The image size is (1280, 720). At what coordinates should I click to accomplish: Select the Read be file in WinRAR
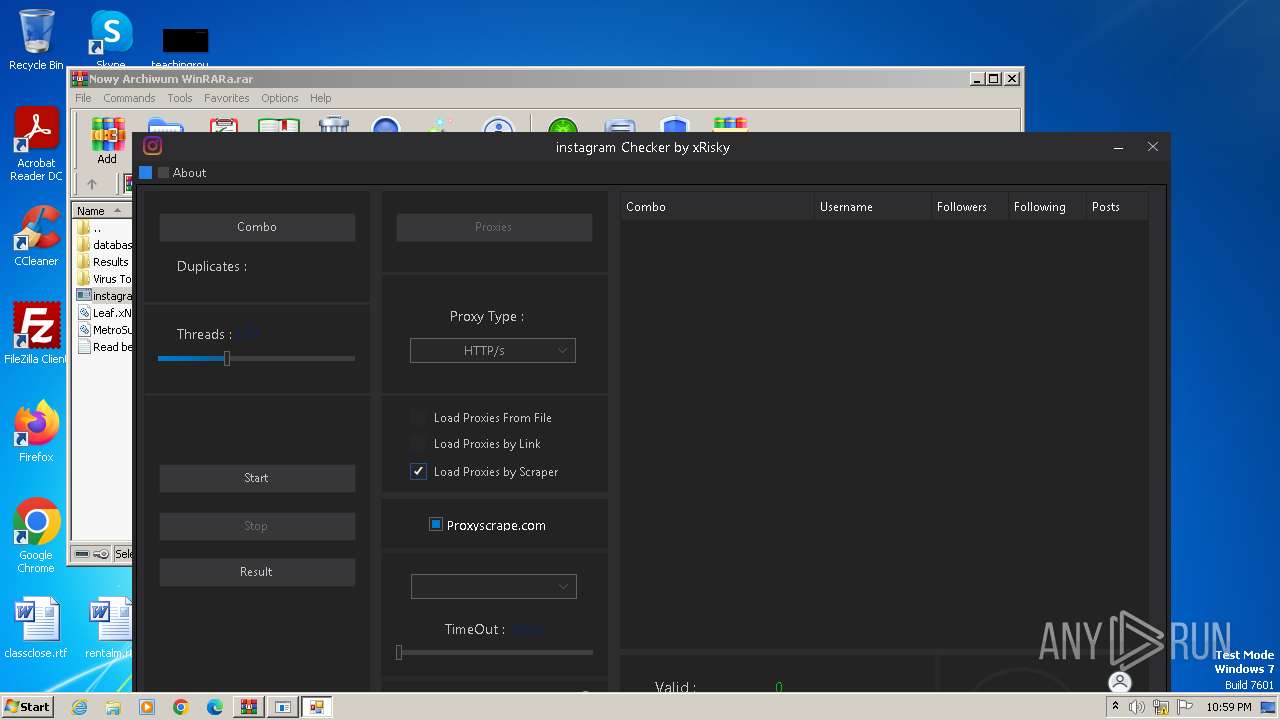point(103,347)
